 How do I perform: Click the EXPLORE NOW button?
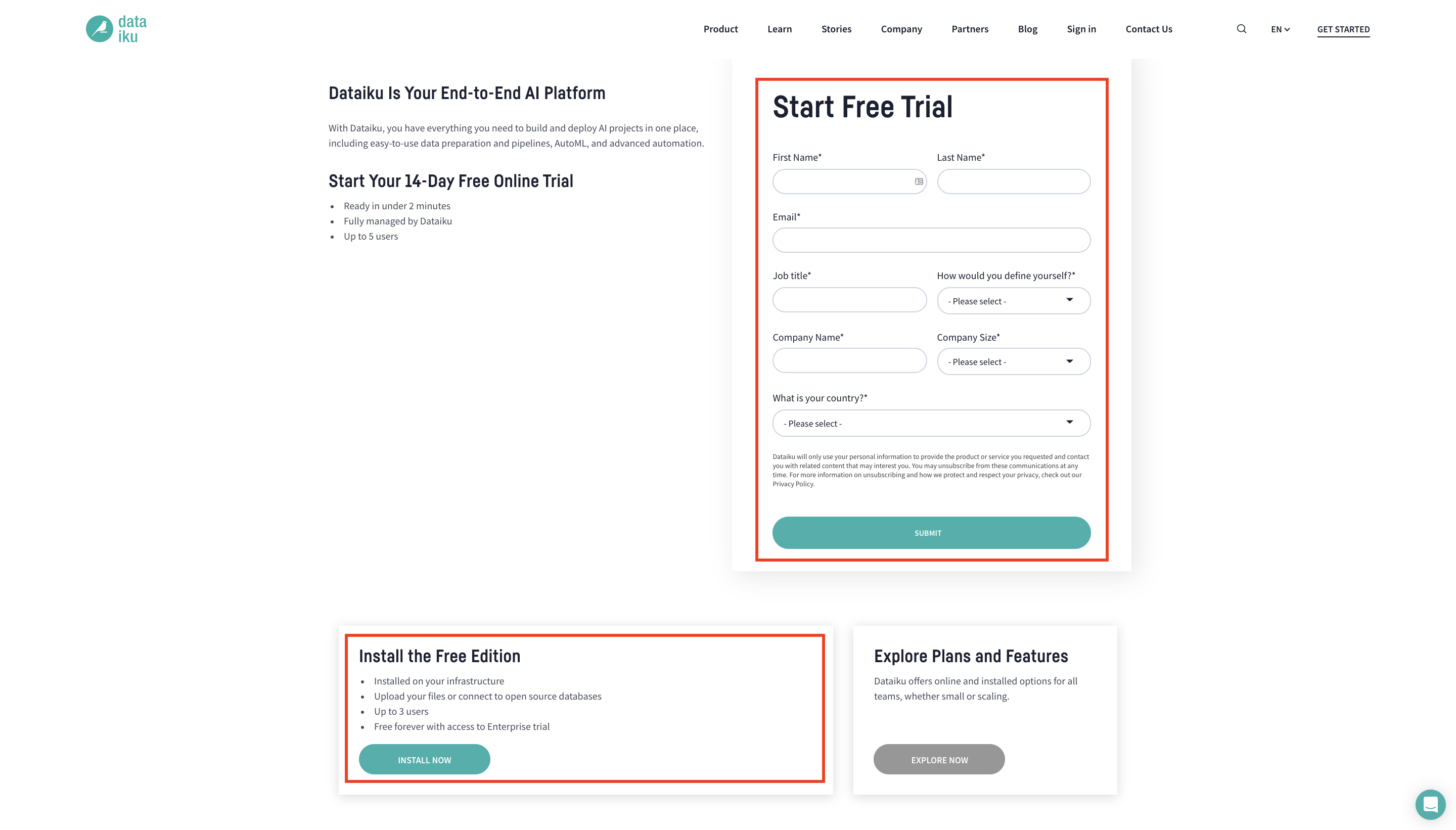939,759
